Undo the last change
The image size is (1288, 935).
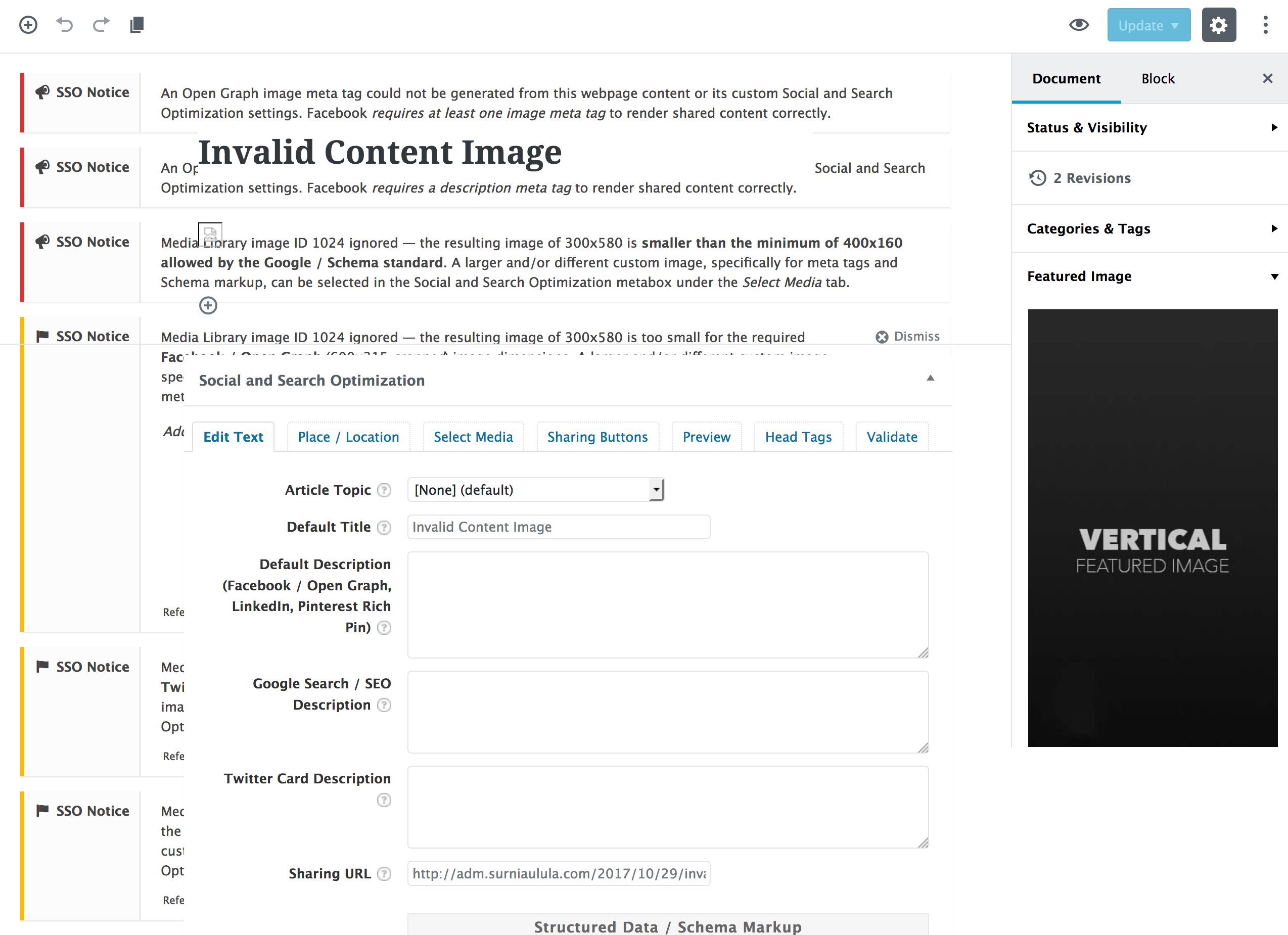(x=65, y=25)
